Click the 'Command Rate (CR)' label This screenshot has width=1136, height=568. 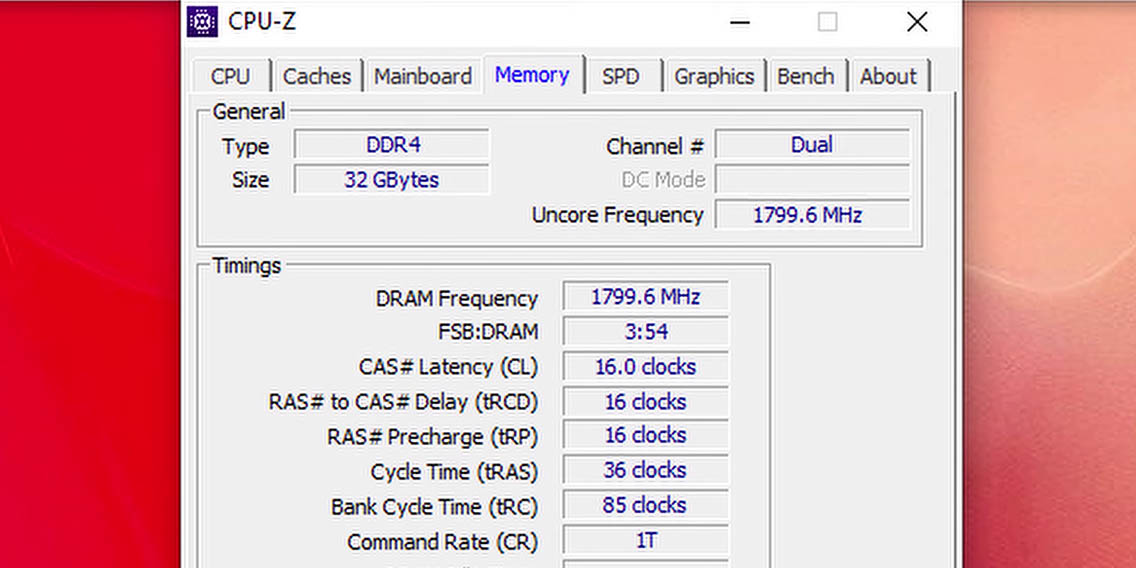443,542
